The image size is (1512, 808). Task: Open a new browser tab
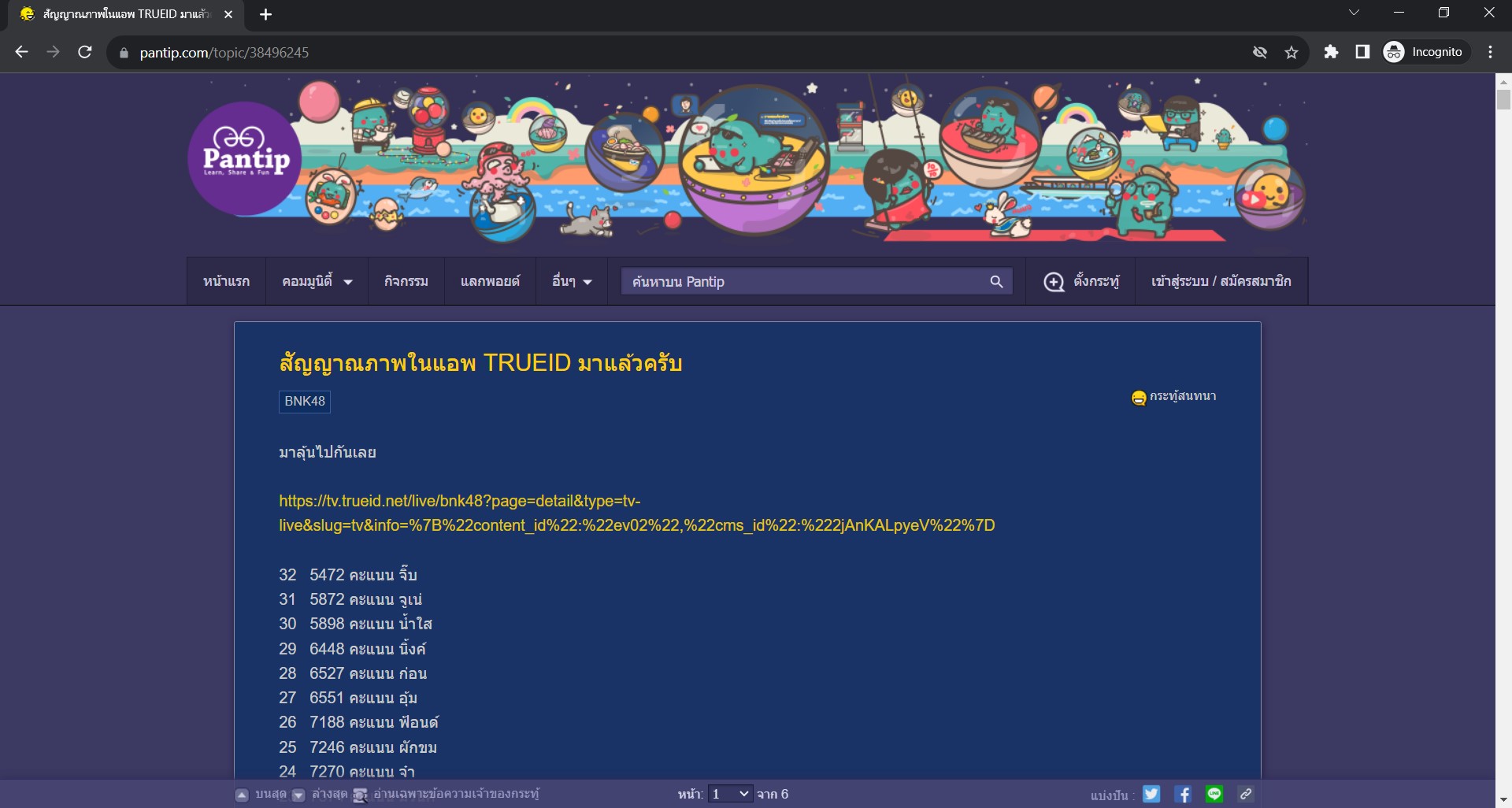(265, 14)
